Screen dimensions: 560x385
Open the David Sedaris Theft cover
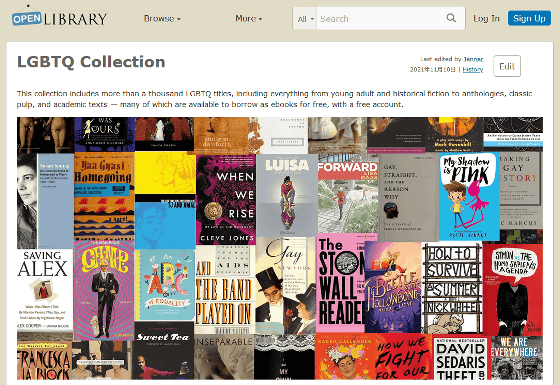461,357
